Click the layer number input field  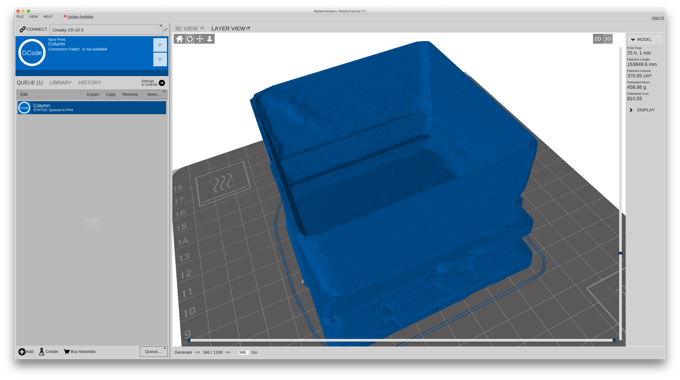[243, 352]
